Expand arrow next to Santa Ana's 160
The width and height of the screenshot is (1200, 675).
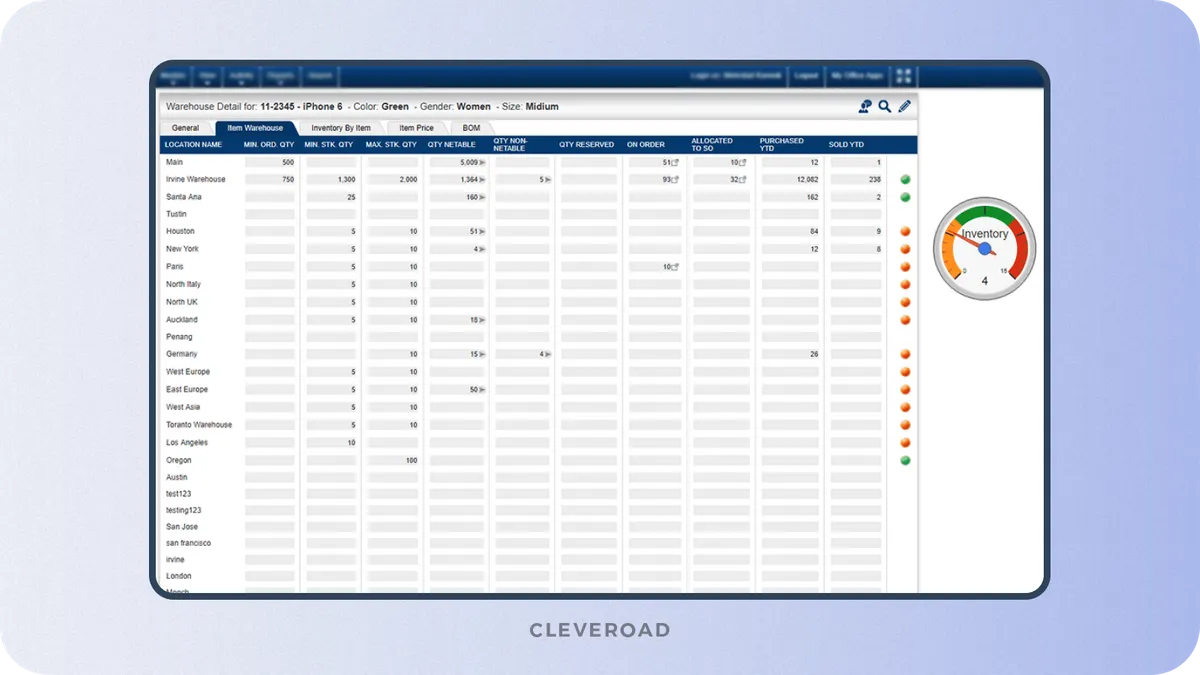click(x=483, y=197)
